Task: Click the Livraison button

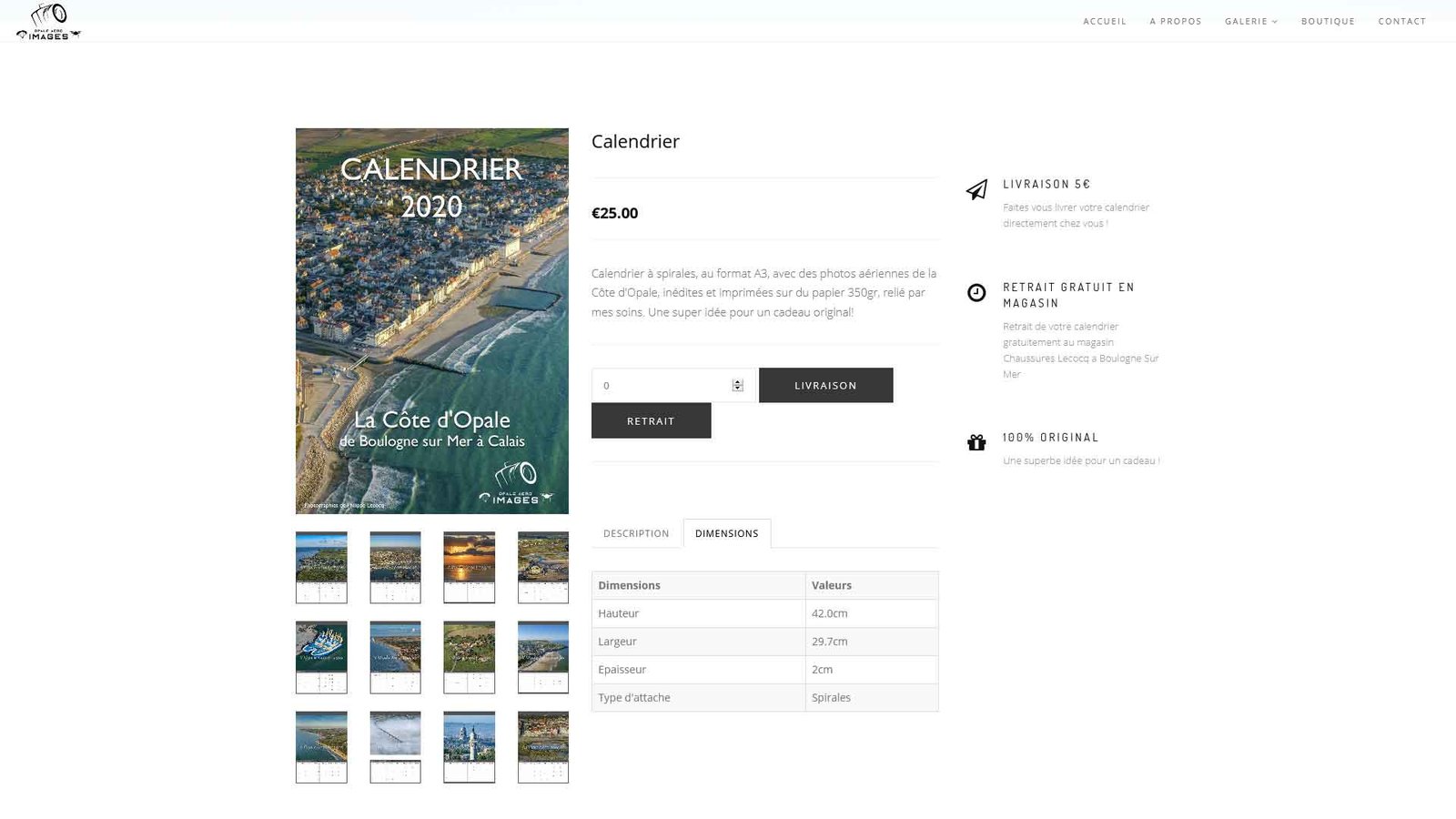Action: tap(825, 385)
